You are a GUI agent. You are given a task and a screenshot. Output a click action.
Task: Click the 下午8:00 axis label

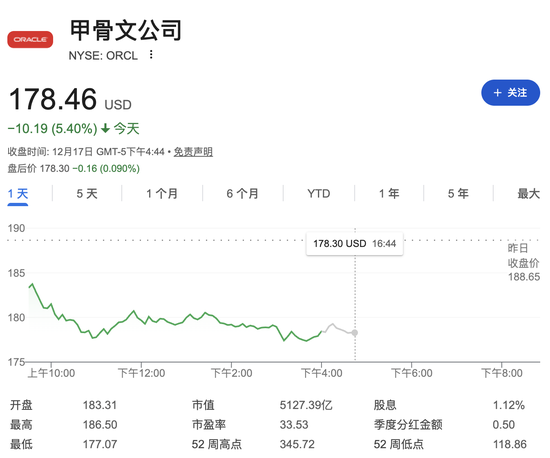502,373
